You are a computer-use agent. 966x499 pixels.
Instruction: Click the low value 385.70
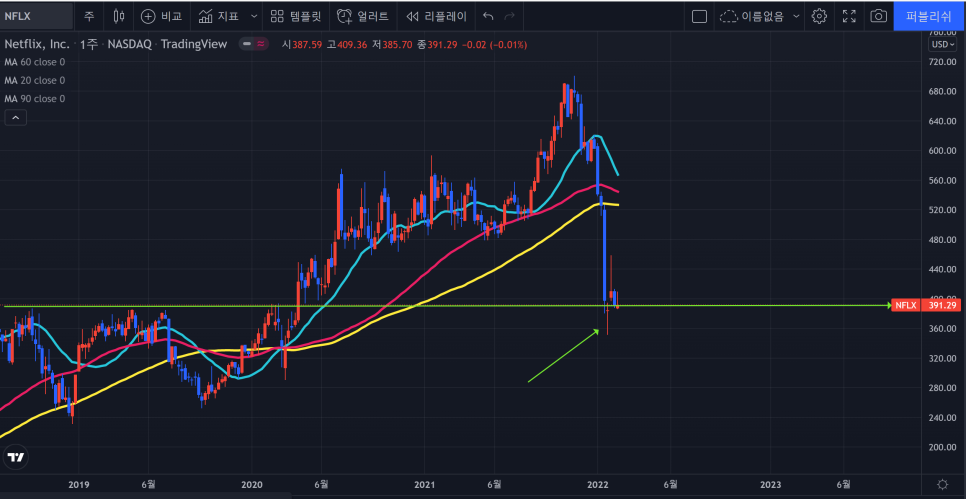pyautogui.click(x=399, y=44)
